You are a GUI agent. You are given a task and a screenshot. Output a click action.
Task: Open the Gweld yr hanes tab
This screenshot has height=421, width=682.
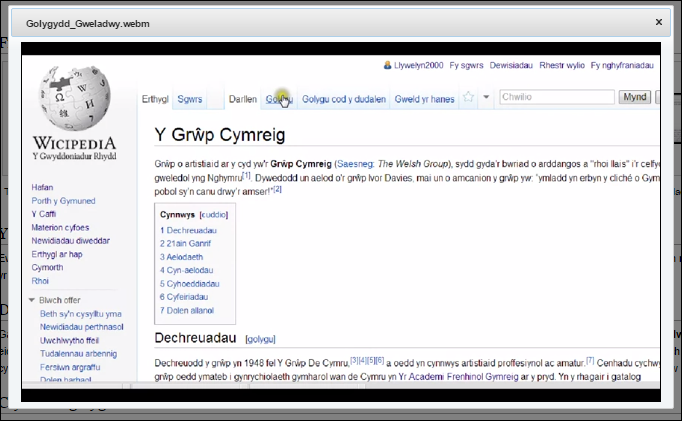[x=424, y=99]
